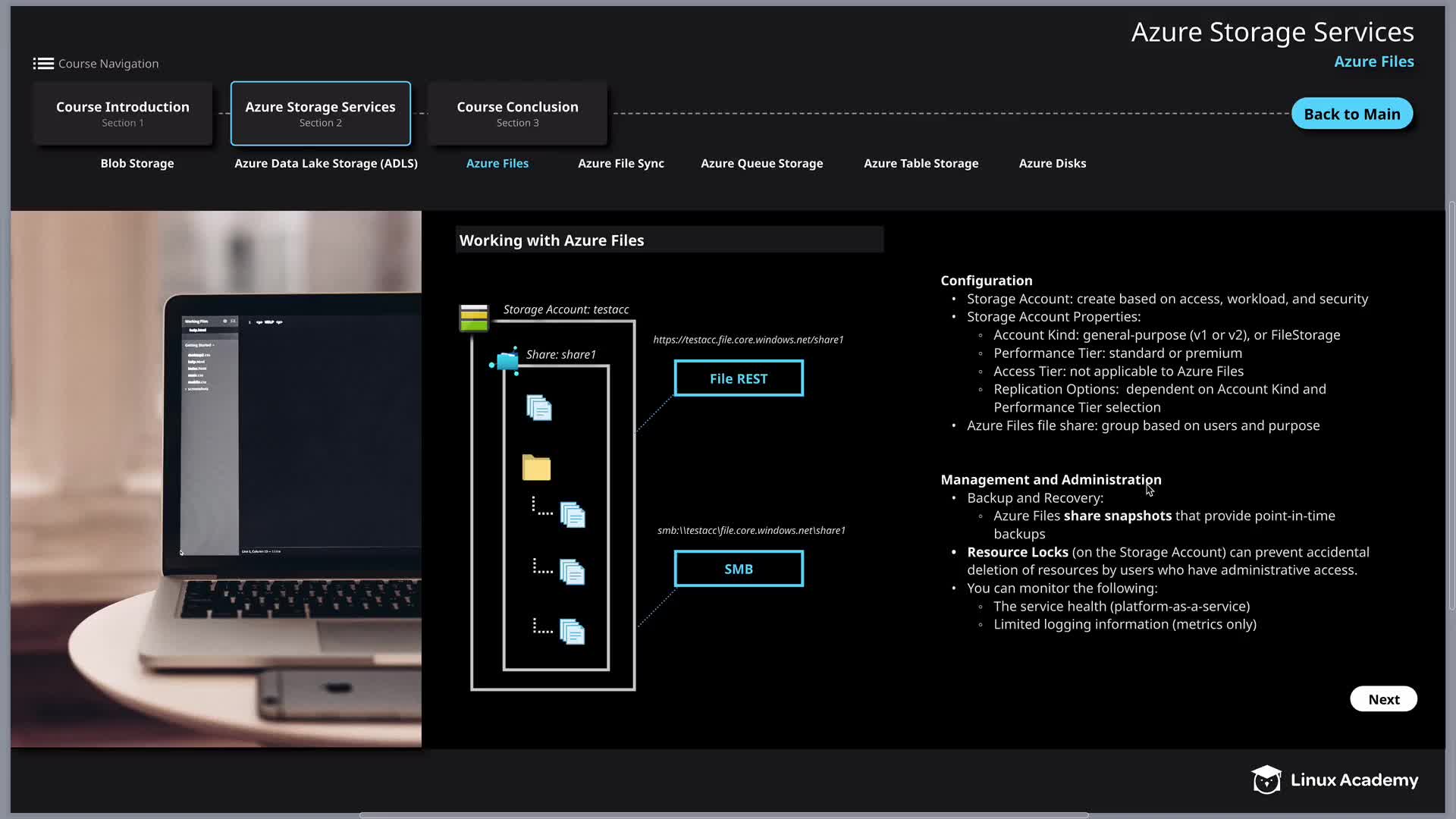1456x819 pixels.
Task: Open the Azure Queue Storage topic
Action: coord(761,163)
